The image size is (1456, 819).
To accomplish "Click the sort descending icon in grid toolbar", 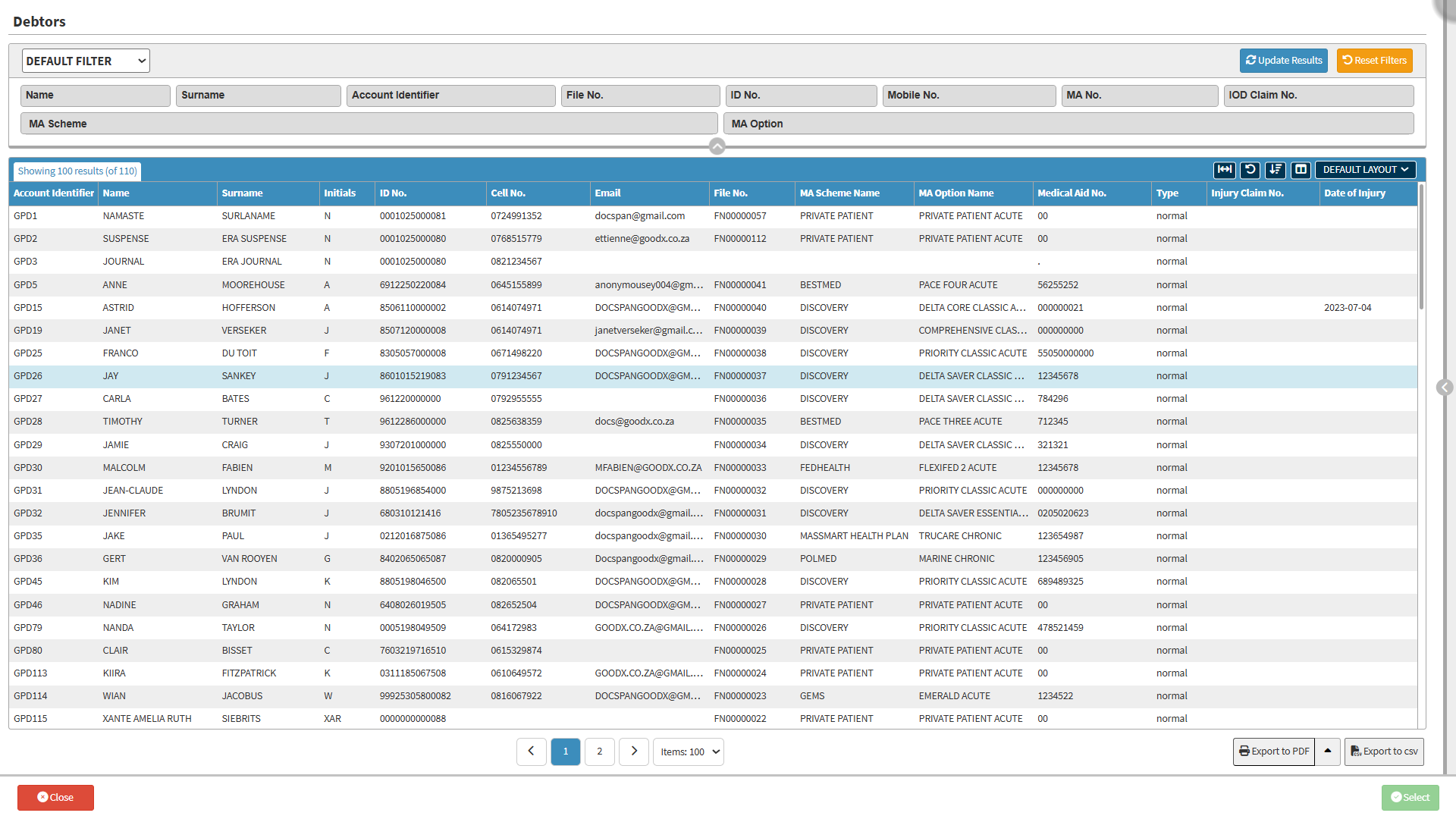I will pyautogui.click(x=1276, y=170).
